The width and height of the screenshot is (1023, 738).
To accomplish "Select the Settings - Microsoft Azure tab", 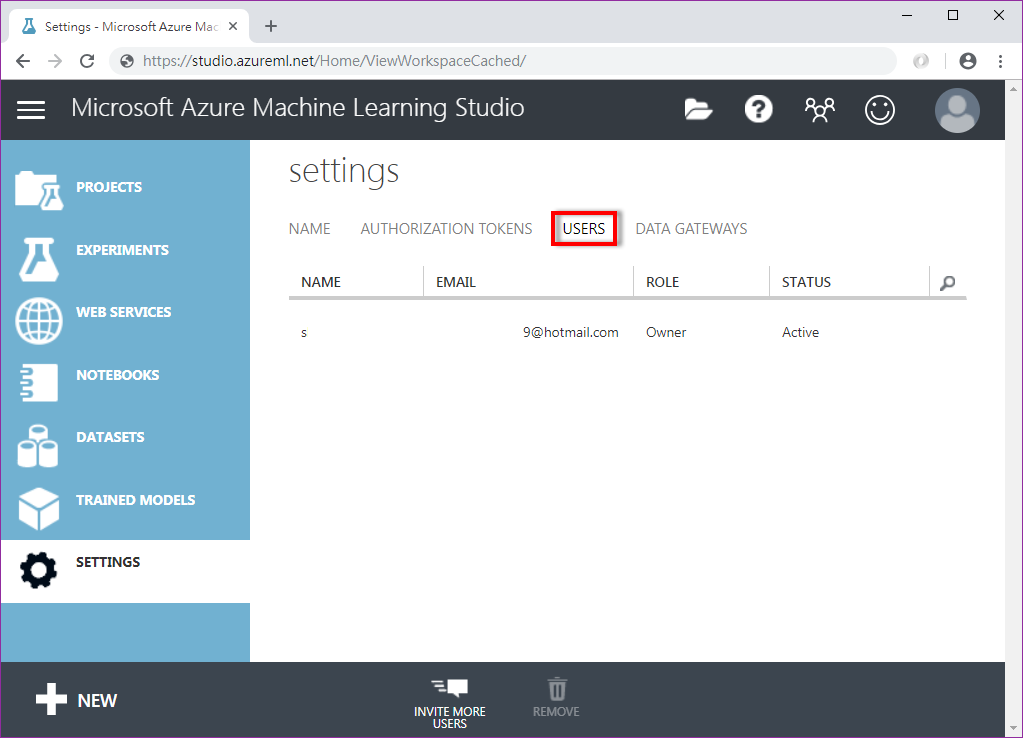I will [x=129, y=27].
